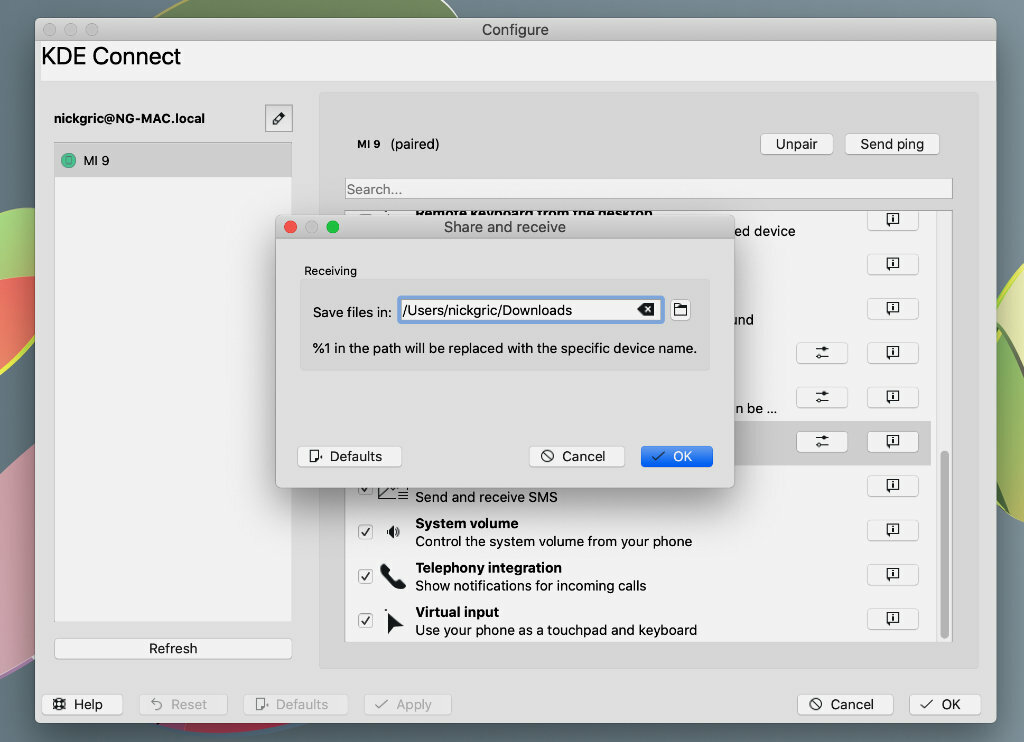Open info for Remote keyboard plugin
This screenshot has width=1024, height=742.
click(x=893, y=220)
